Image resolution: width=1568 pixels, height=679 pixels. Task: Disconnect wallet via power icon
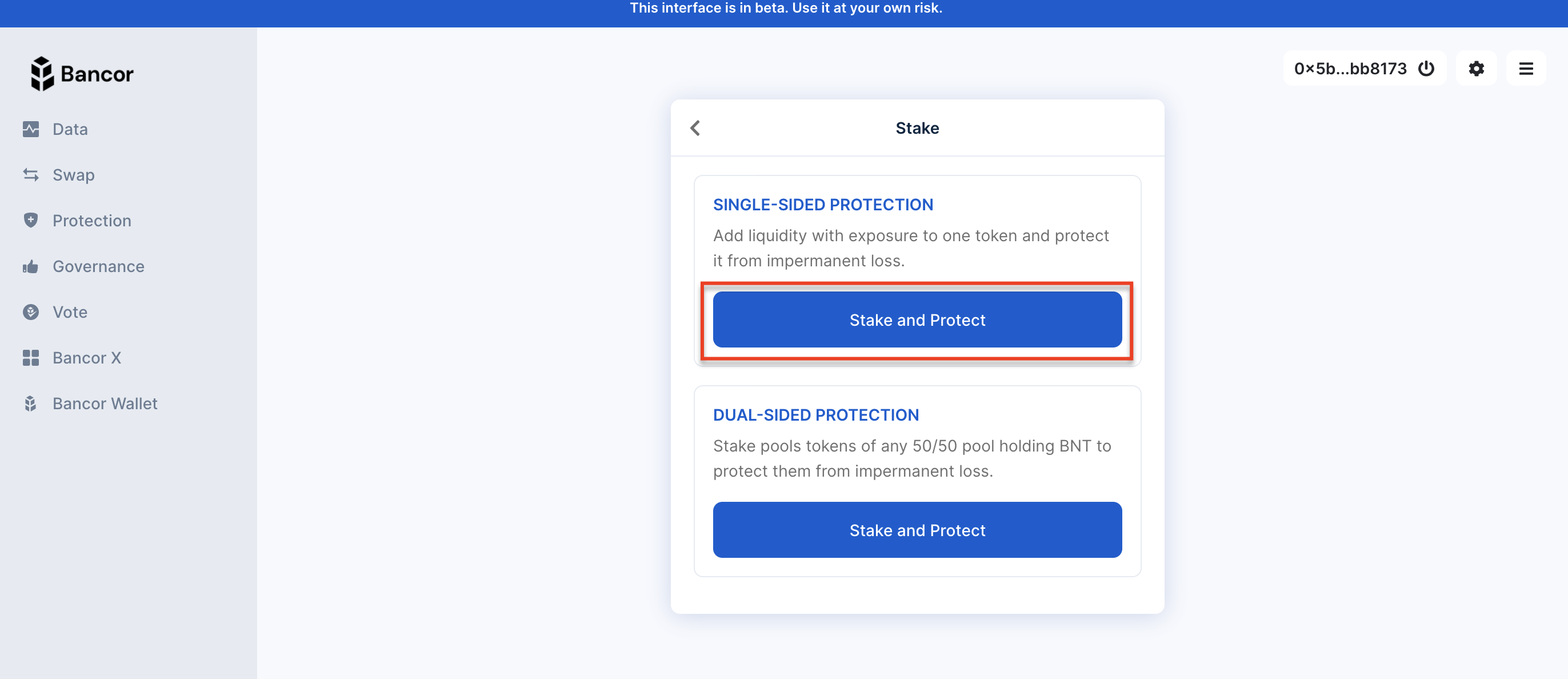1426,68
